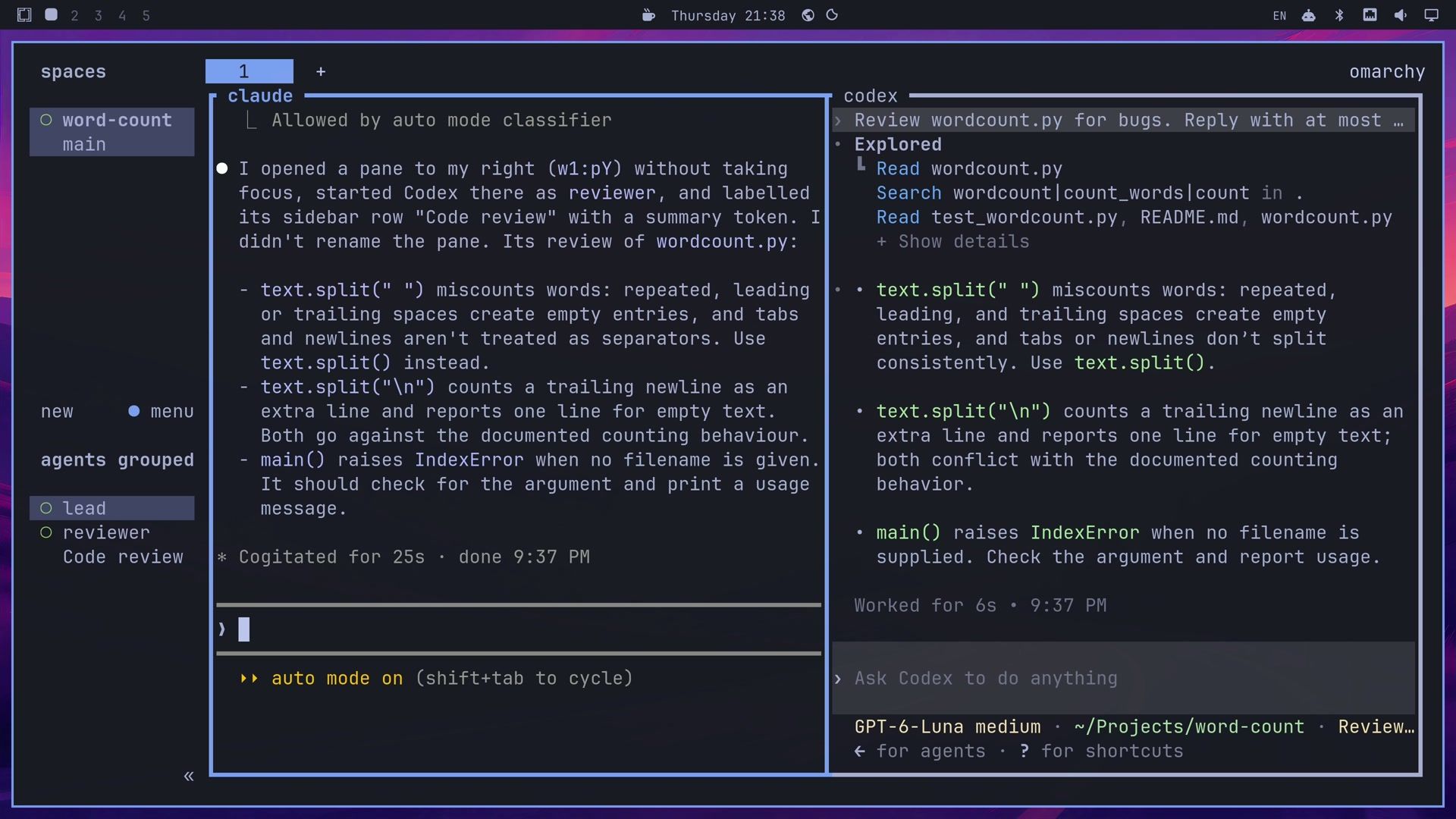Screen dimensions: 1456x819
Task: Click the white bullet beside Claude's reply
Action: 222,168
